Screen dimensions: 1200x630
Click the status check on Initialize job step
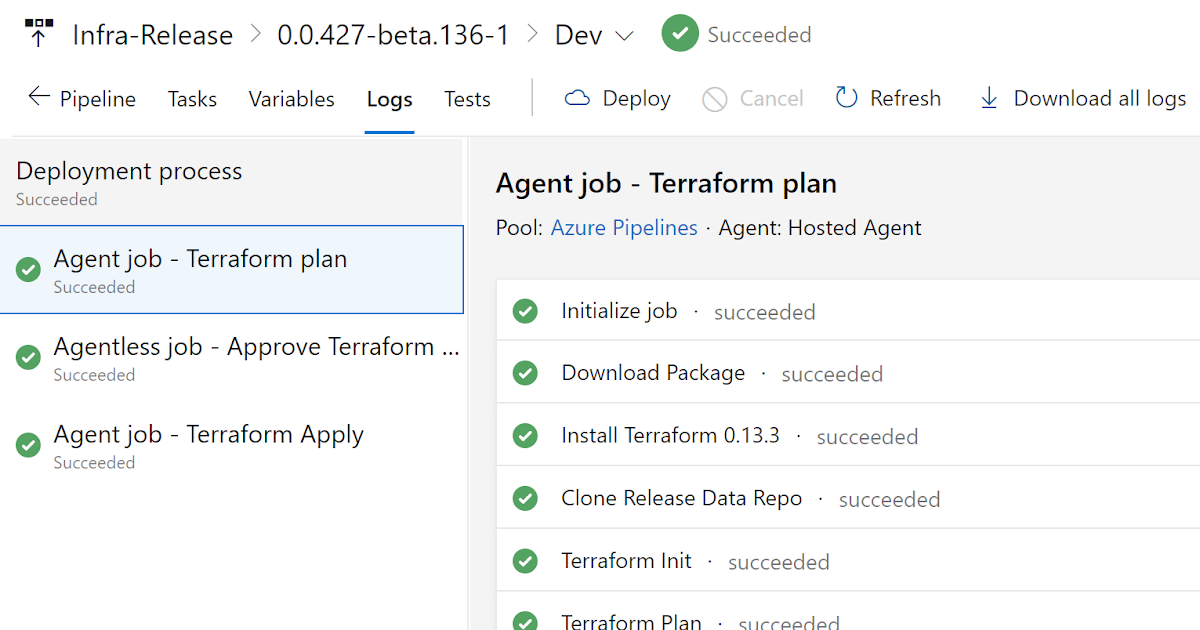pyautogui.click(x=525, y=311)
